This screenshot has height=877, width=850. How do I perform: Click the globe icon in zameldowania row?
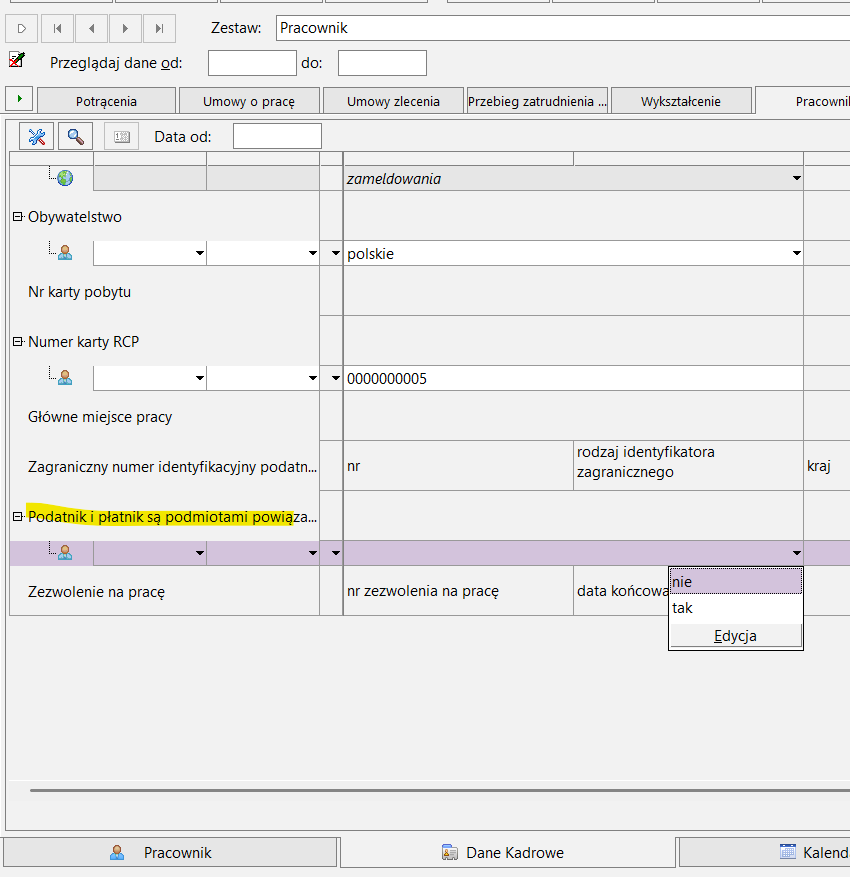(65, 178)
